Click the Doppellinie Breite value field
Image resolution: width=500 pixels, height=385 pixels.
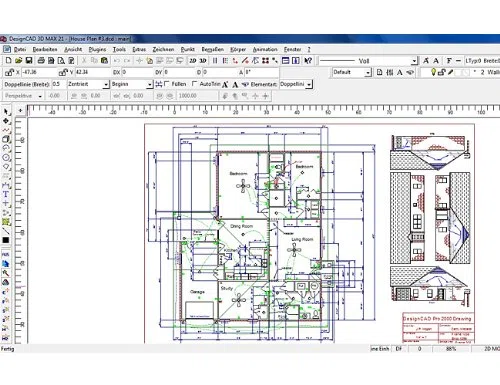pos(59,84)
